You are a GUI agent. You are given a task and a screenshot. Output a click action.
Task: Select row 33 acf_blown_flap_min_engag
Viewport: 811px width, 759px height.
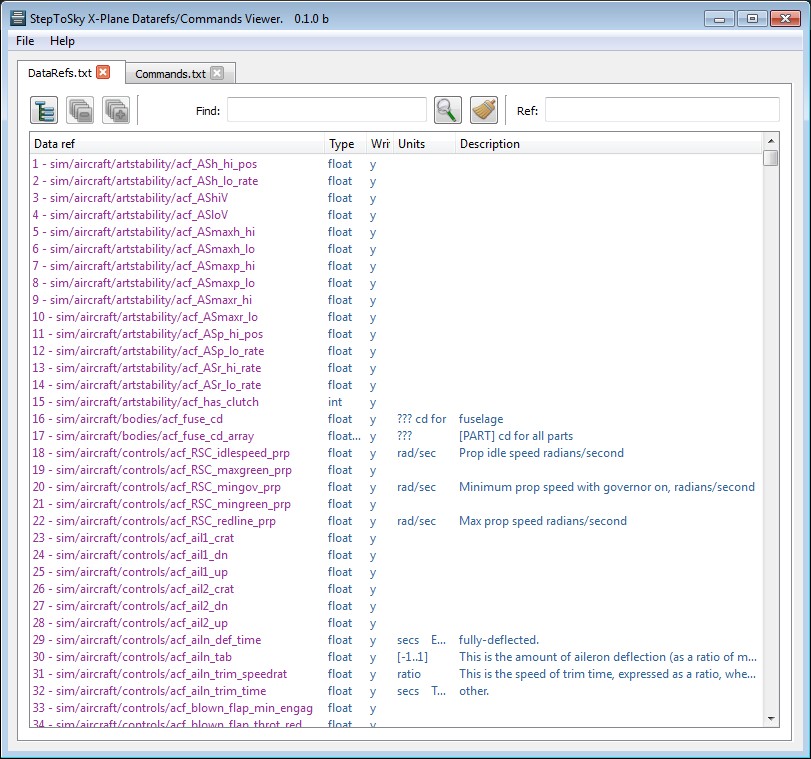tap(396, 708)
